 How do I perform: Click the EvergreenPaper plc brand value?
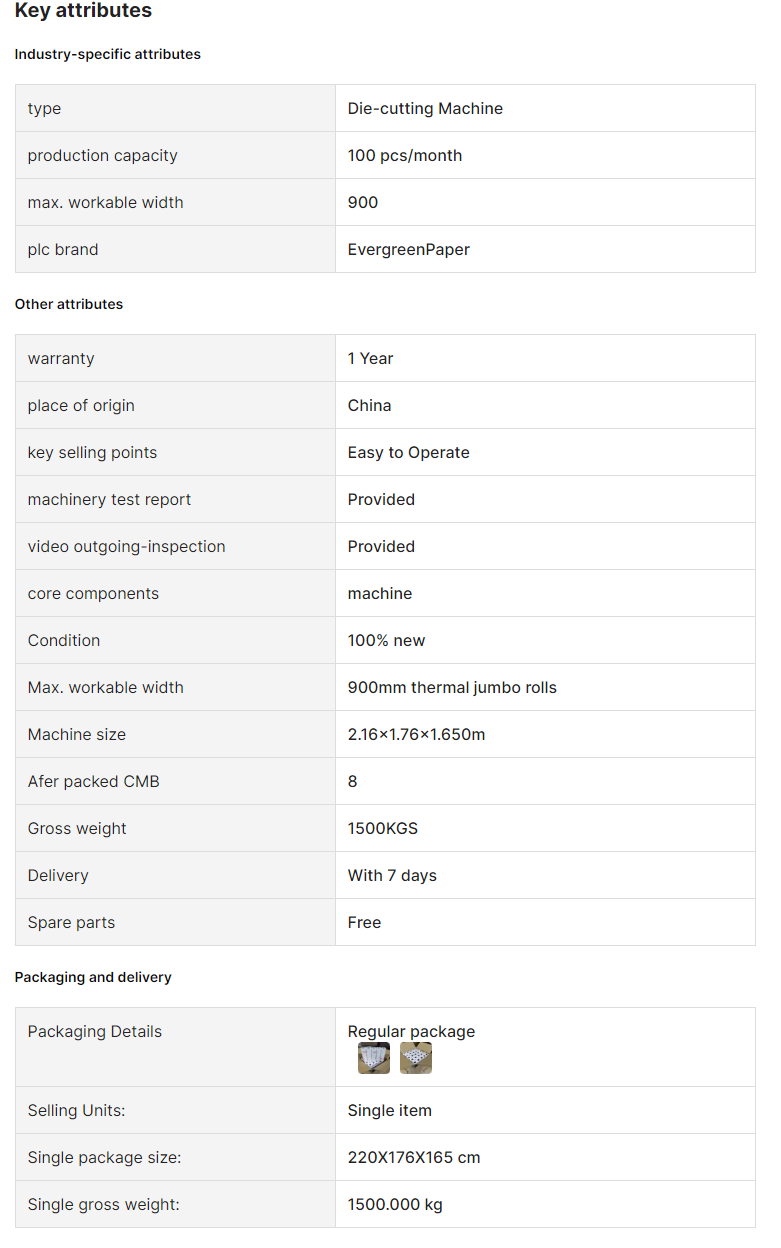pos(409,249)
